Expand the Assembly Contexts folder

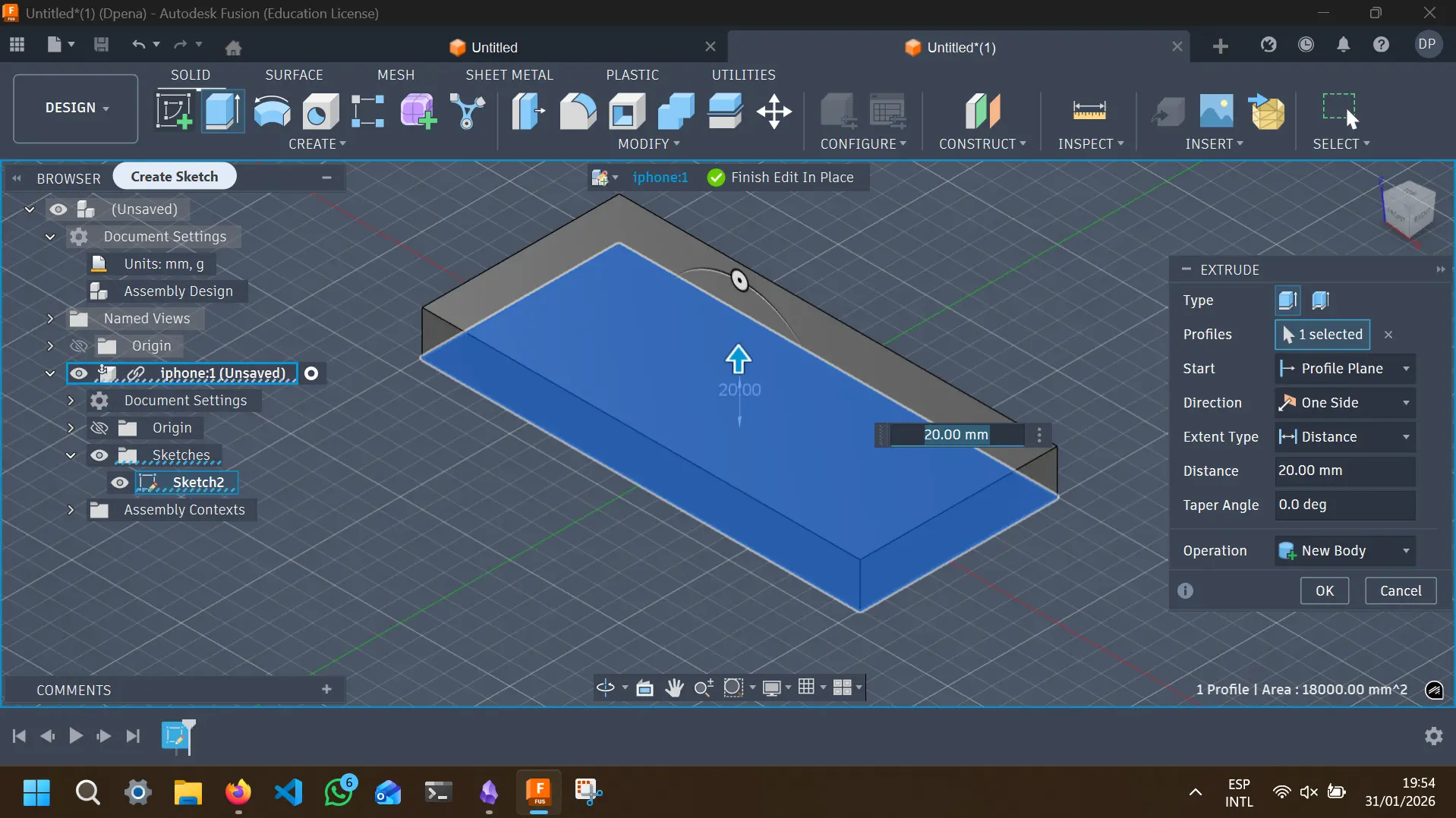click(71, 510)
